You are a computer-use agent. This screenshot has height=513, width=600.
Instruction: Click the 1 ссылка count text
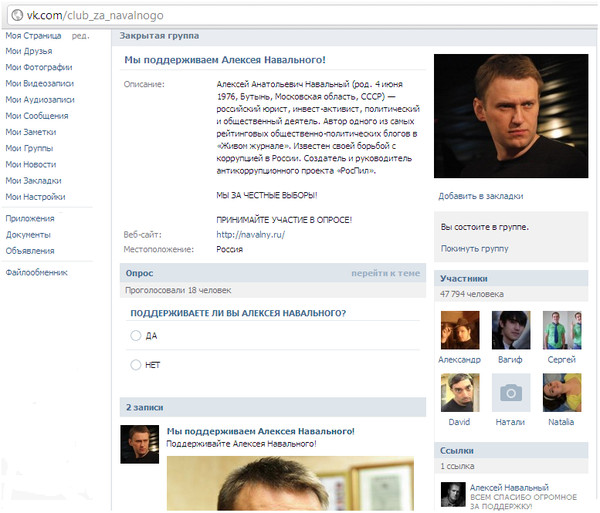click(x=457, y=466)
